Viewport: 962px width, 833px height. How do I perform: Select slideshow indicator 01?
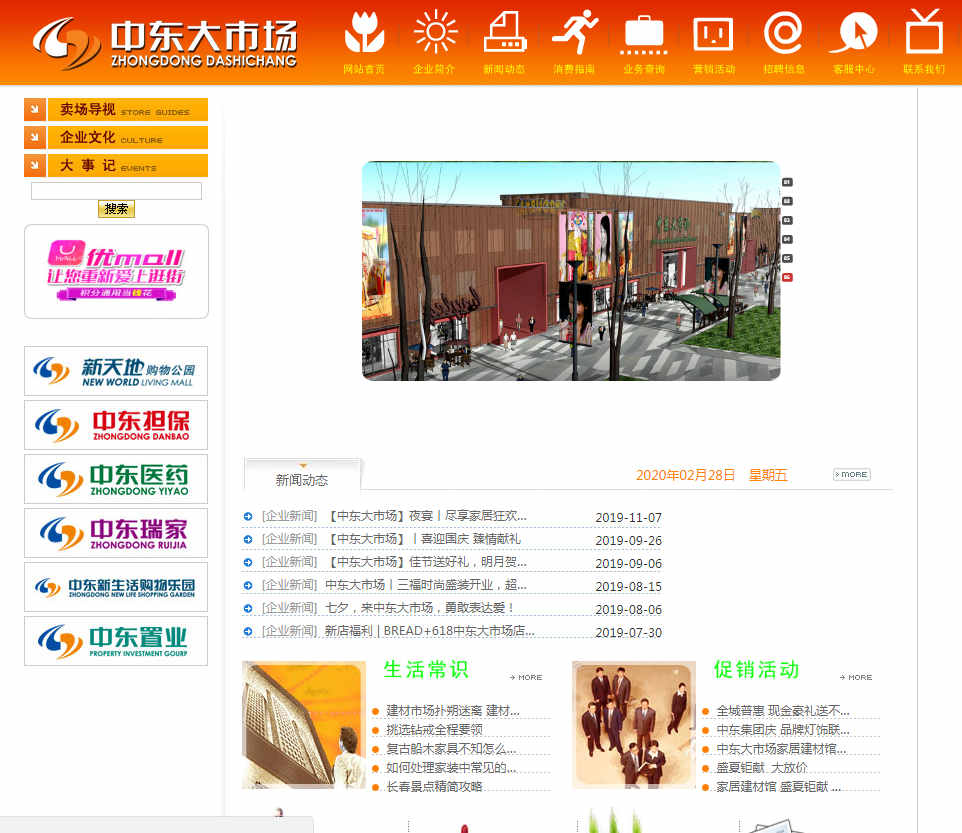pos(788,182)
